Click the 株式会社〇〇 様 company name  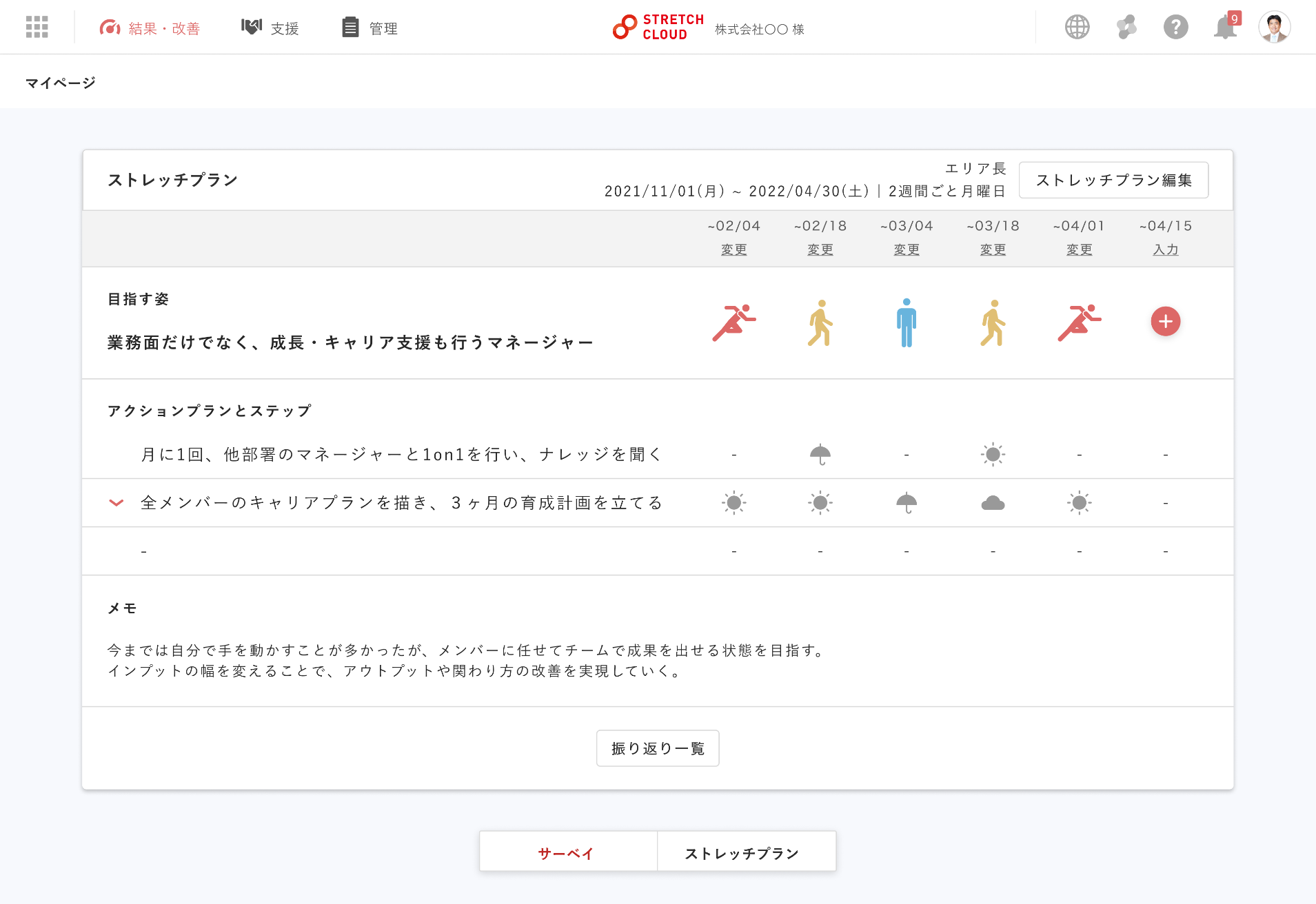[x=760, y=29]
